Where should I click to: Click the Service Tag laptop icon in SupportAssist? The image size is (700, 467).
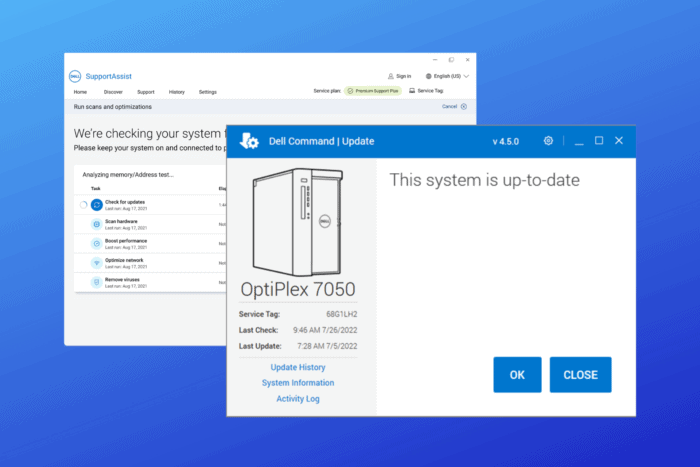412,91
